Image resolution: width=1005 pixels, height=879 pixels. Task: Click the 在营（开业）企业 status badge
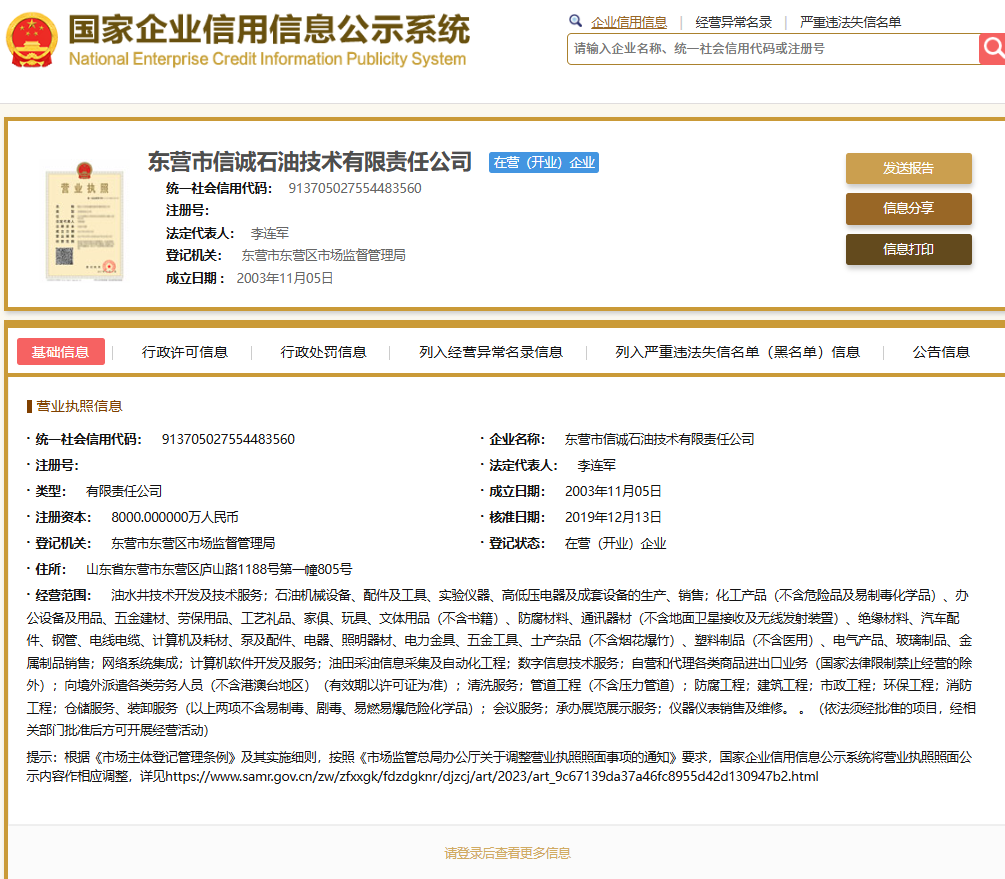tap(544, 162)
